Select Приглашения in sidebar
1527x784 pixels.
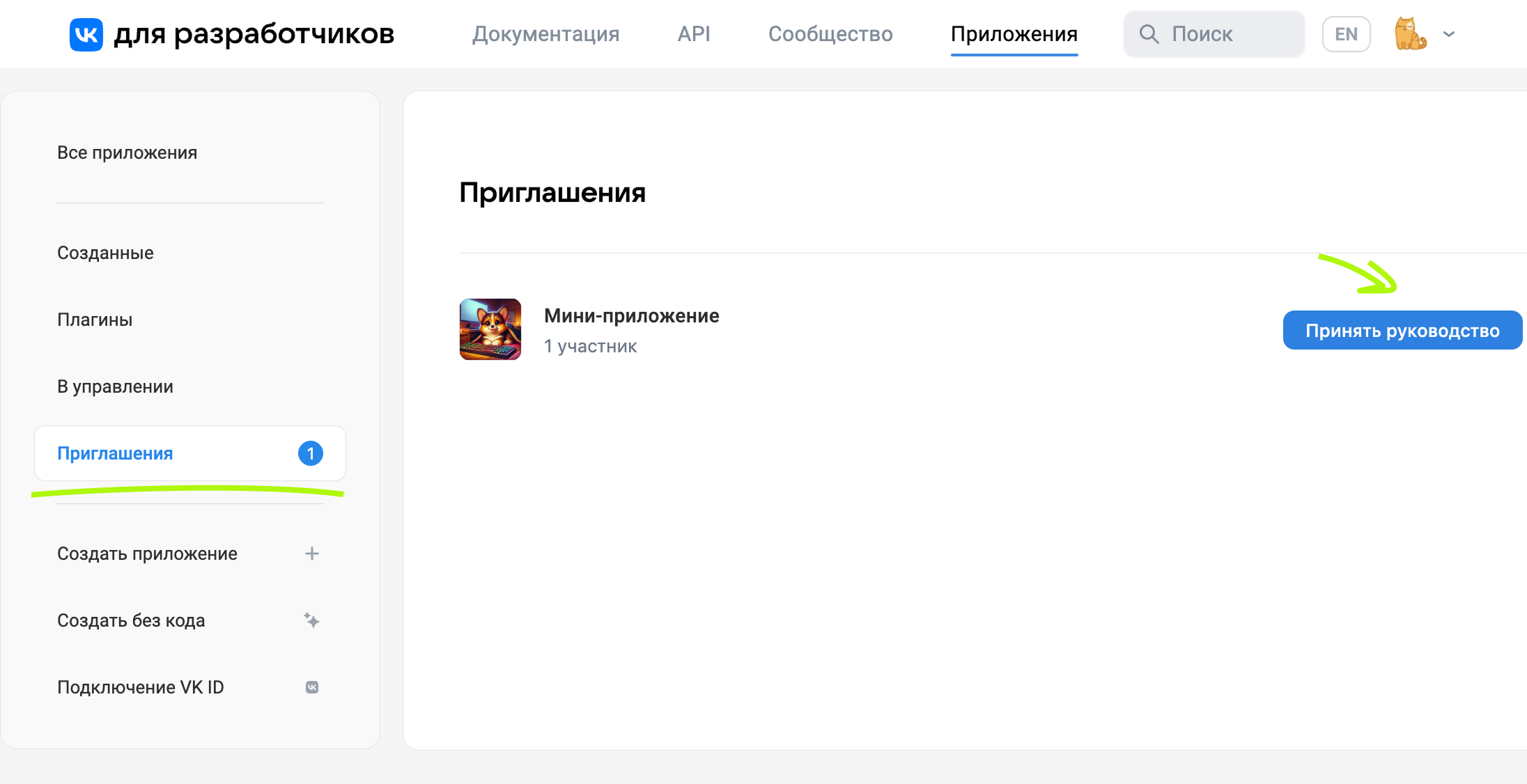pos(190,453)
